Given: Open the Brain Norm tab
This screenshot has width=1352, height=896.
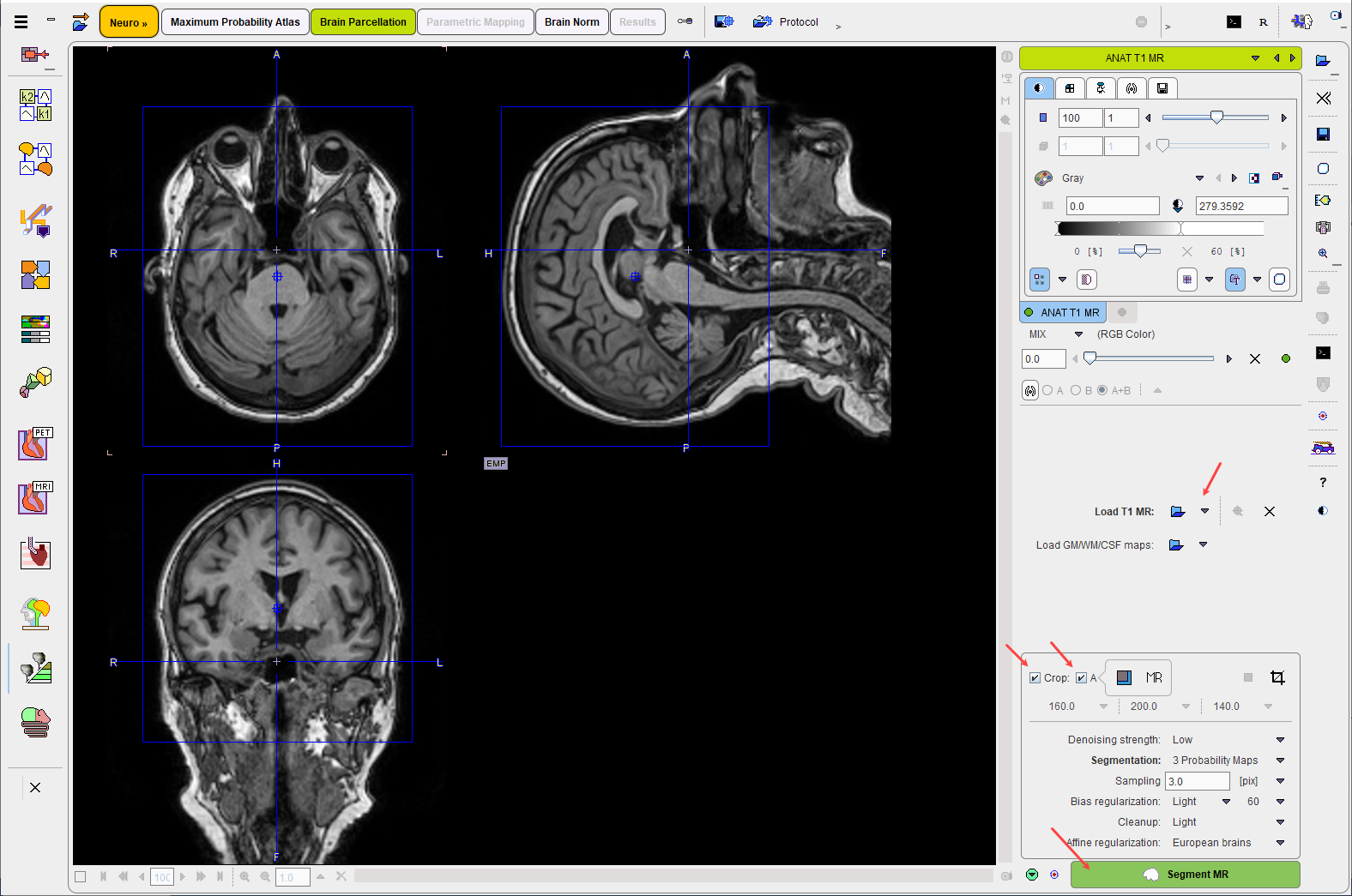Looking at the screenshot, I should (x=572, y=22).
